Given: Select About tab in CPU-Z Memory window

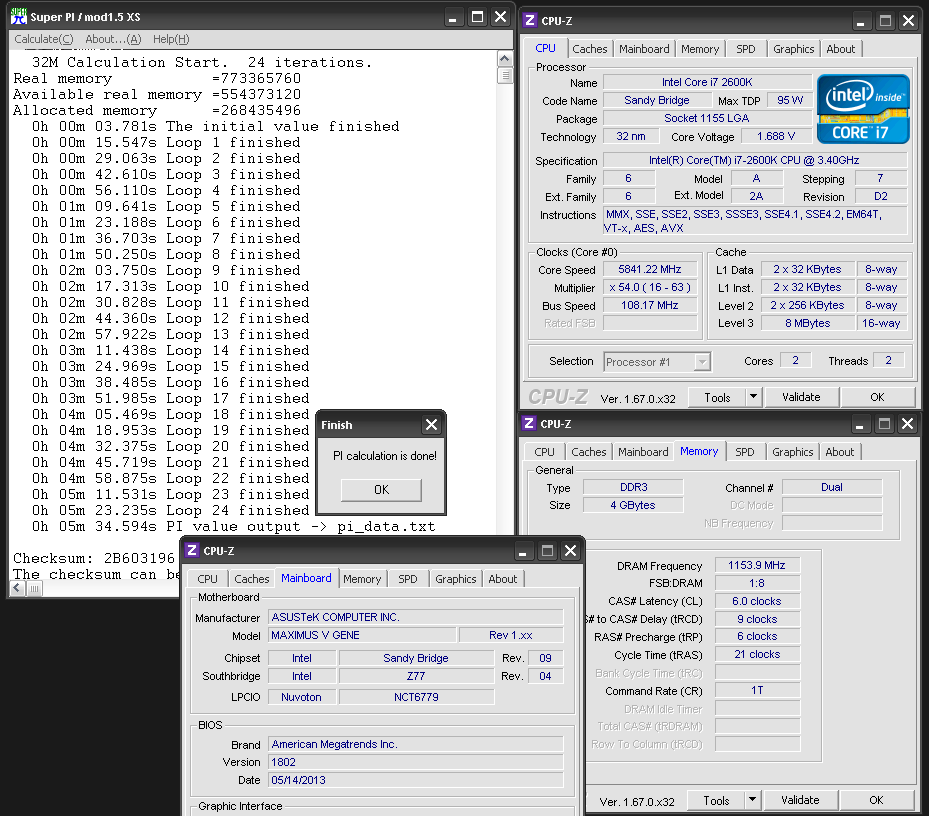Looking at the screenshot, I should point(840,452).
